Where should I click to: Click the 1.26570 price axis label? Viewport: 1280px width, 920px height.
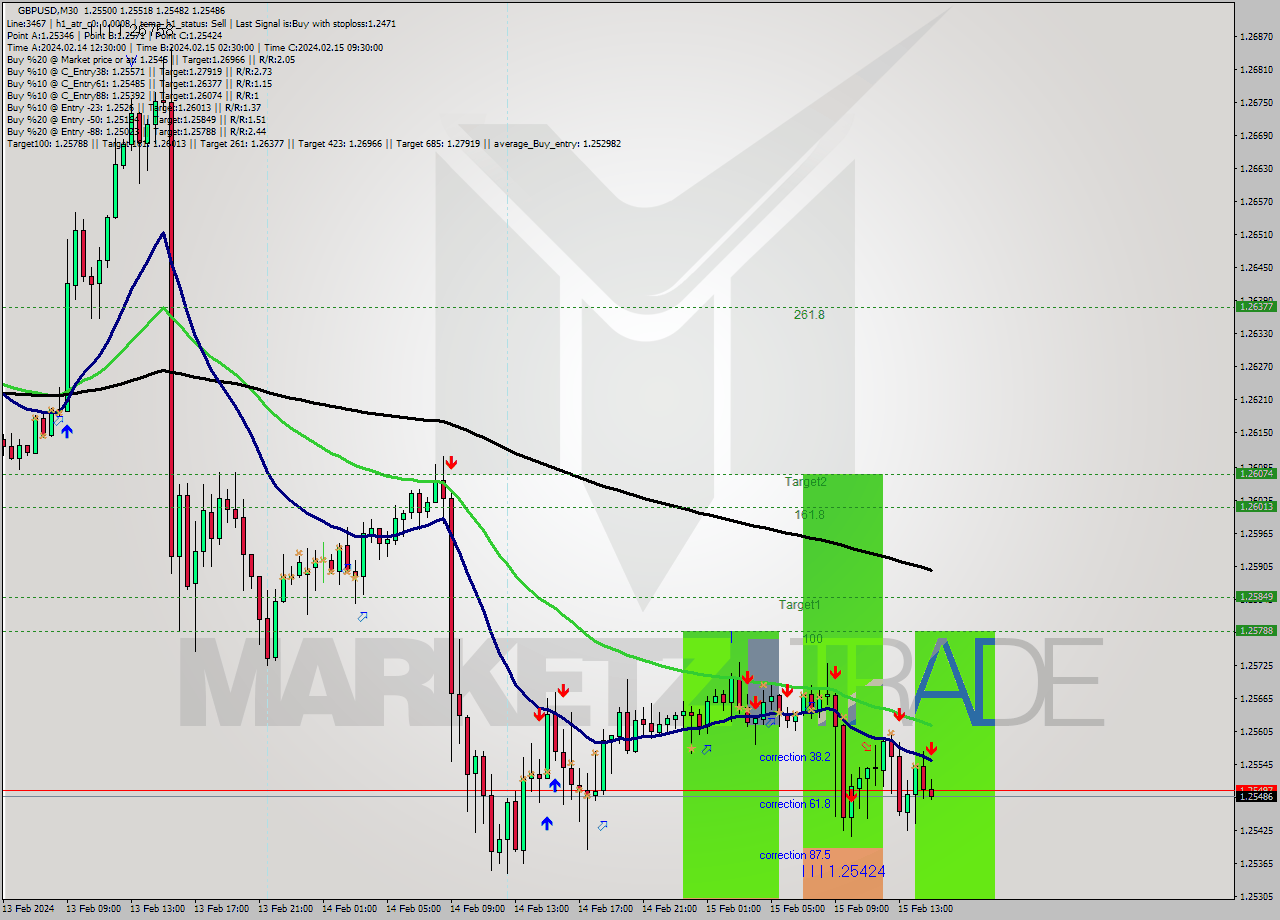pyautogui.click(x=1256, y=202)
